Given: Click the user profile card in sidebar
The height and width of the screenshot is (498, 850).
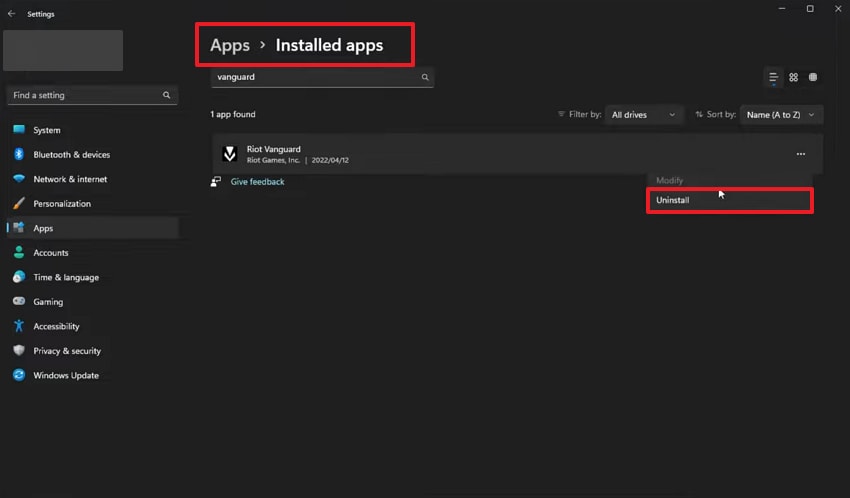Looking at the screenshot, I should [63, 50].
